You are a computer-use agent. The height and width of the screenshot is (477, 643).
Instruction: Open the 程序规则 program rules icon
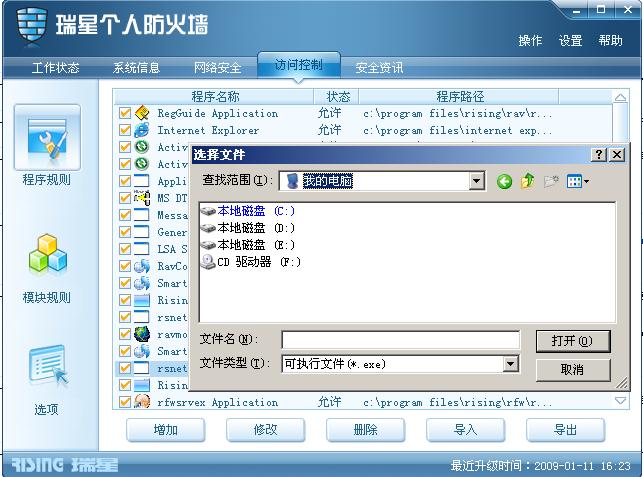click(x=47, y=138)
